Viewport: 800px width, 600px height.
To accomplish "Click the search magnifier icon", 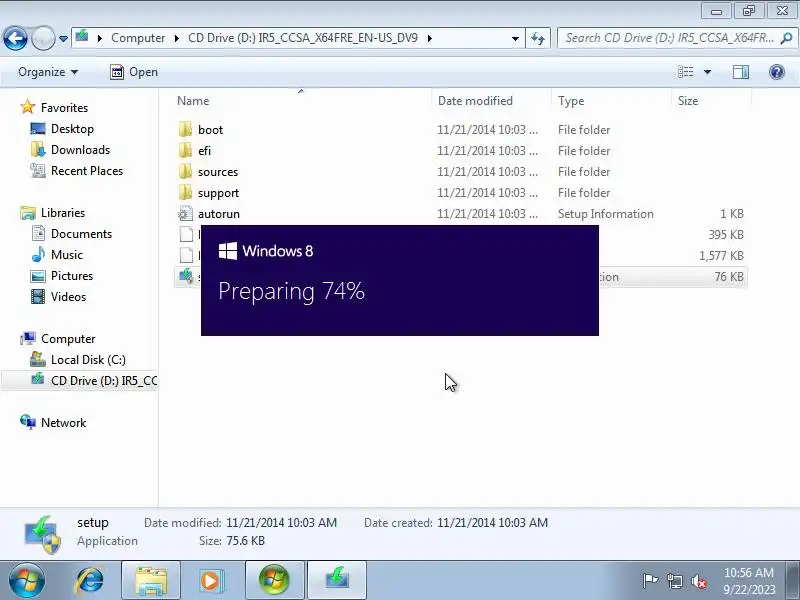I will pos(787,38).
